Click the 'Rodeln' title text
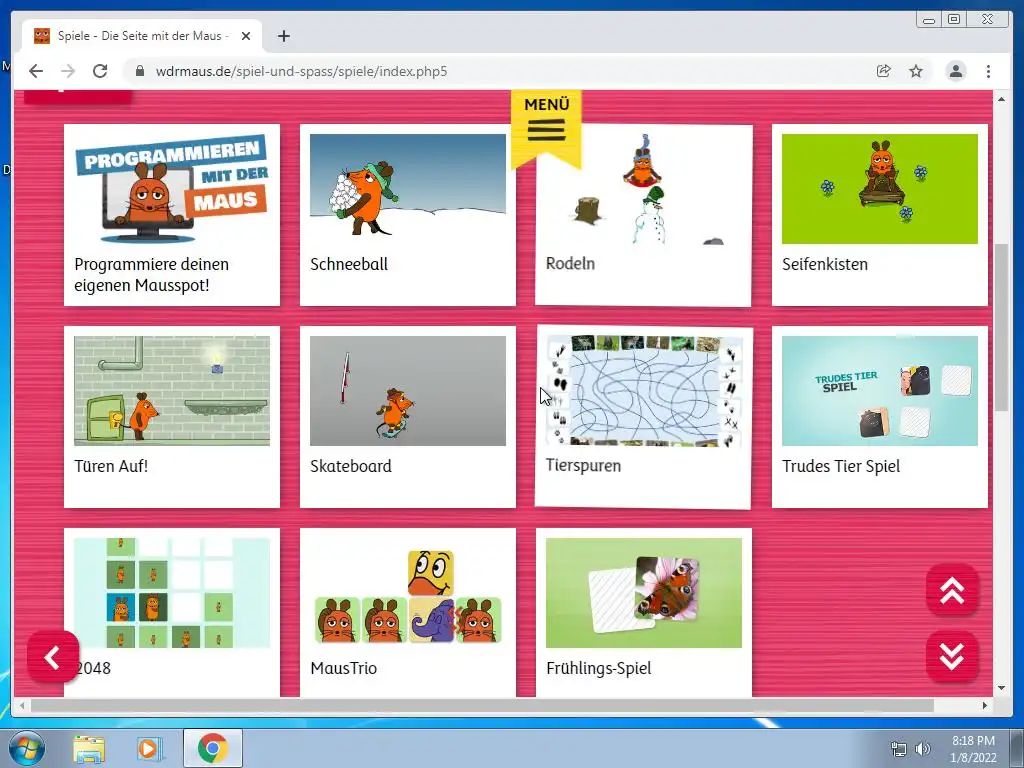Image resolution: width=1024 pixels, height=768 pixels. pyautogui.click(x=570, y=264)
